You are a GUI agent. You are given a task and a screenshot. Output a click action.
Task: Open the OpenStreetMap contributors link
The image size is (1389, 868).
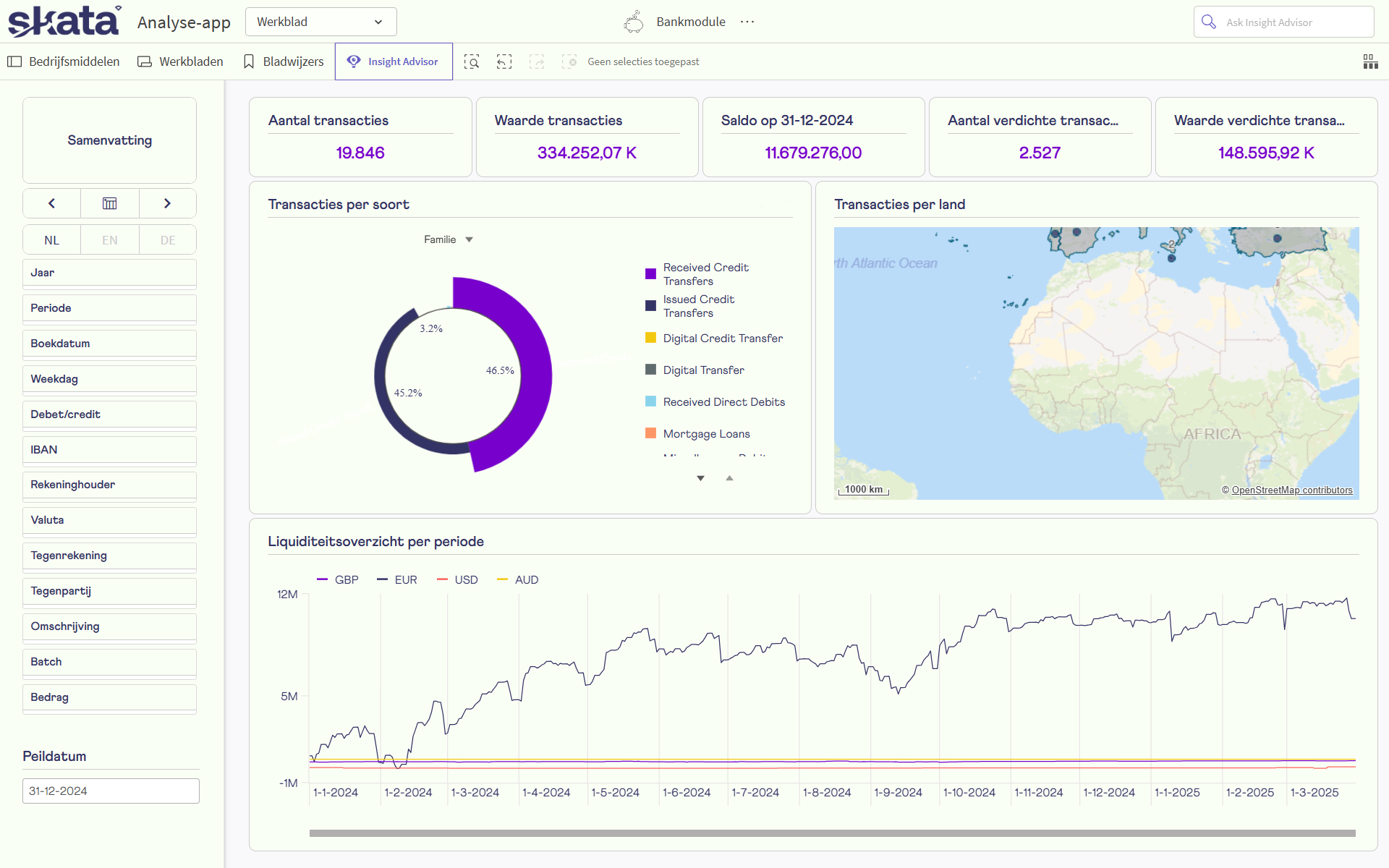1291,490
